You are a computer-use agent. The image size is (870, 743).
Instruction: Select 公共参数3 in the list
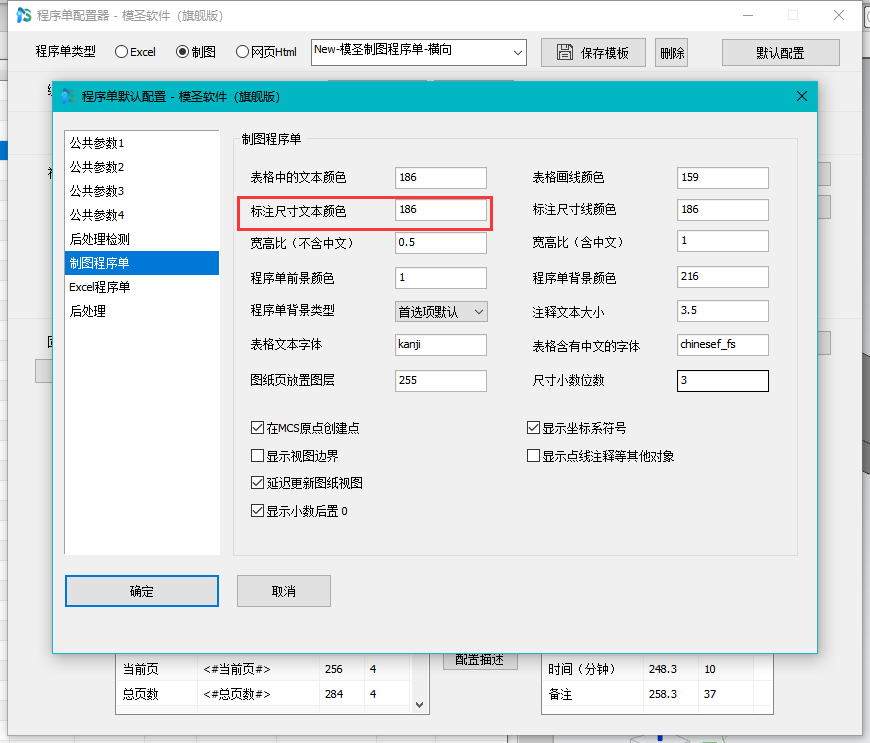click(x=141, y=191)
